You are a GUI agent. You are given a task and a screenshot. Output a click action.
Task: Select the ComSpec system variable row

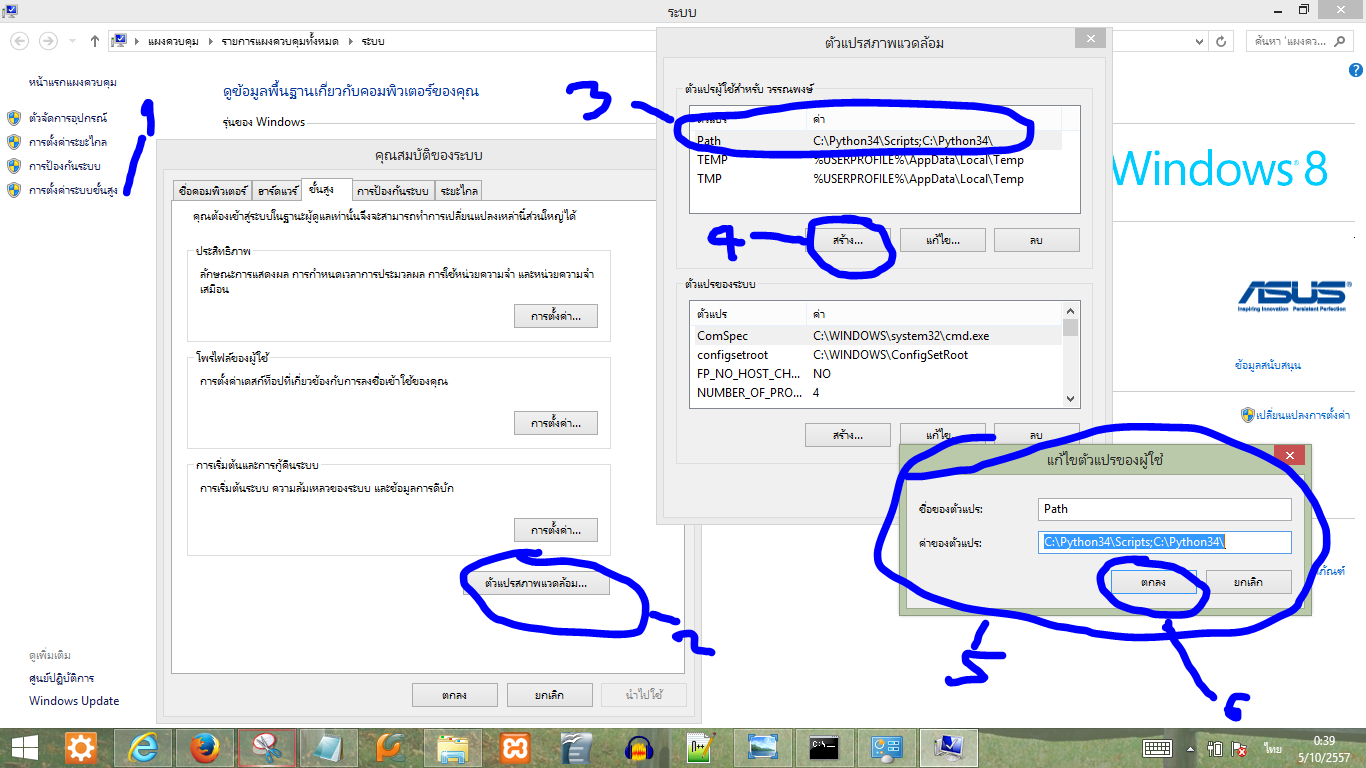(x=878, y=336)
